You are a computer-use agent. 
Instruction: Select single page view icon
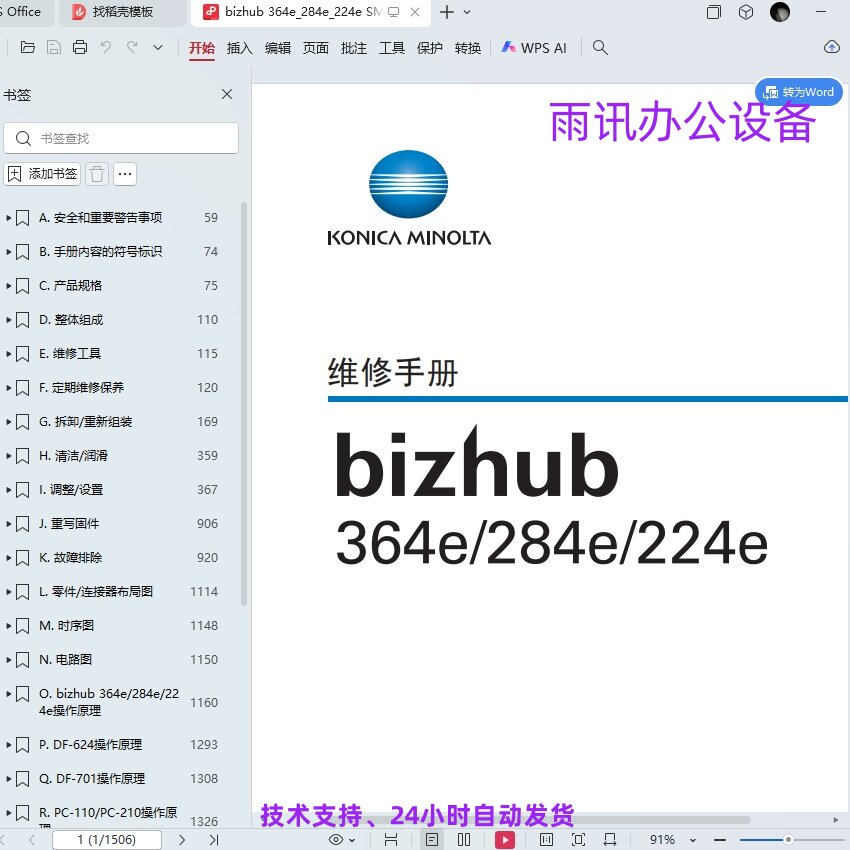coord(432,840)
